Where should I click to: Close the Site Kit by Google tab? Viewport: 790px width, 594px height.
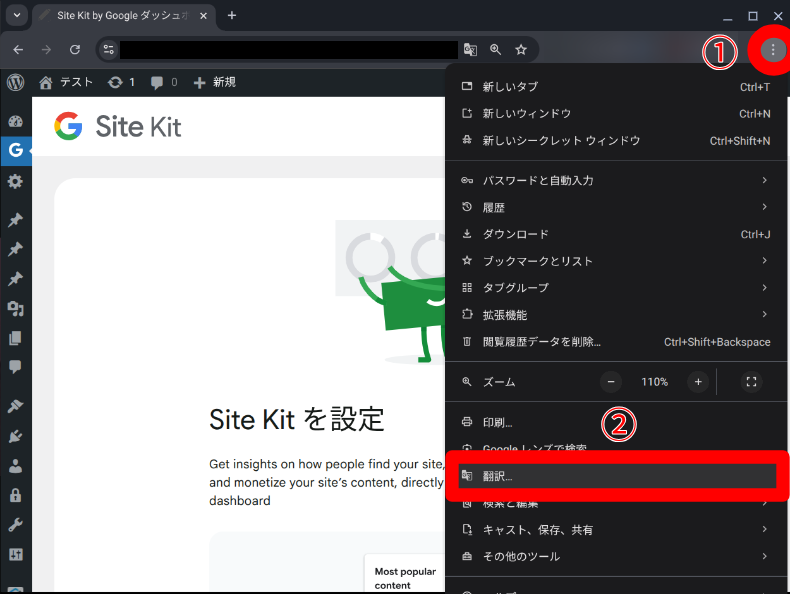click(x=204, y=16)
